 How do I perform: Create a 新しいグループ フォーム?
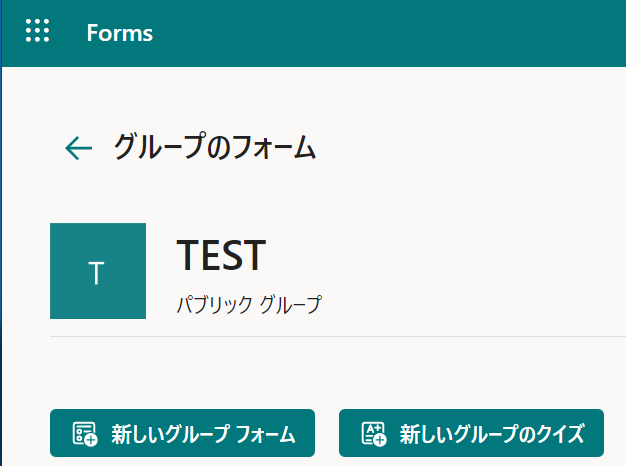tap(182, 434)
